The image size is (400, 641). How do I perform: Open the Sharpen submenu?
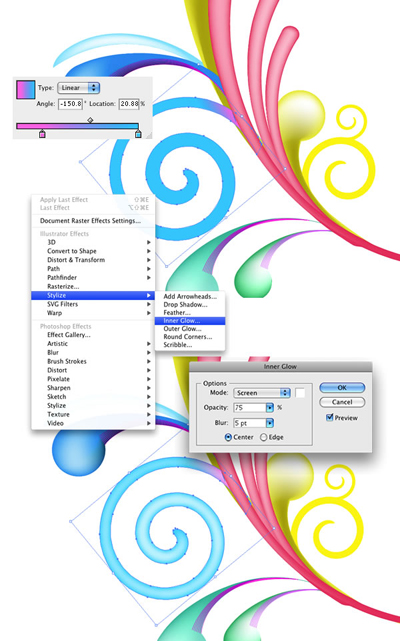[x=93, y=388]
